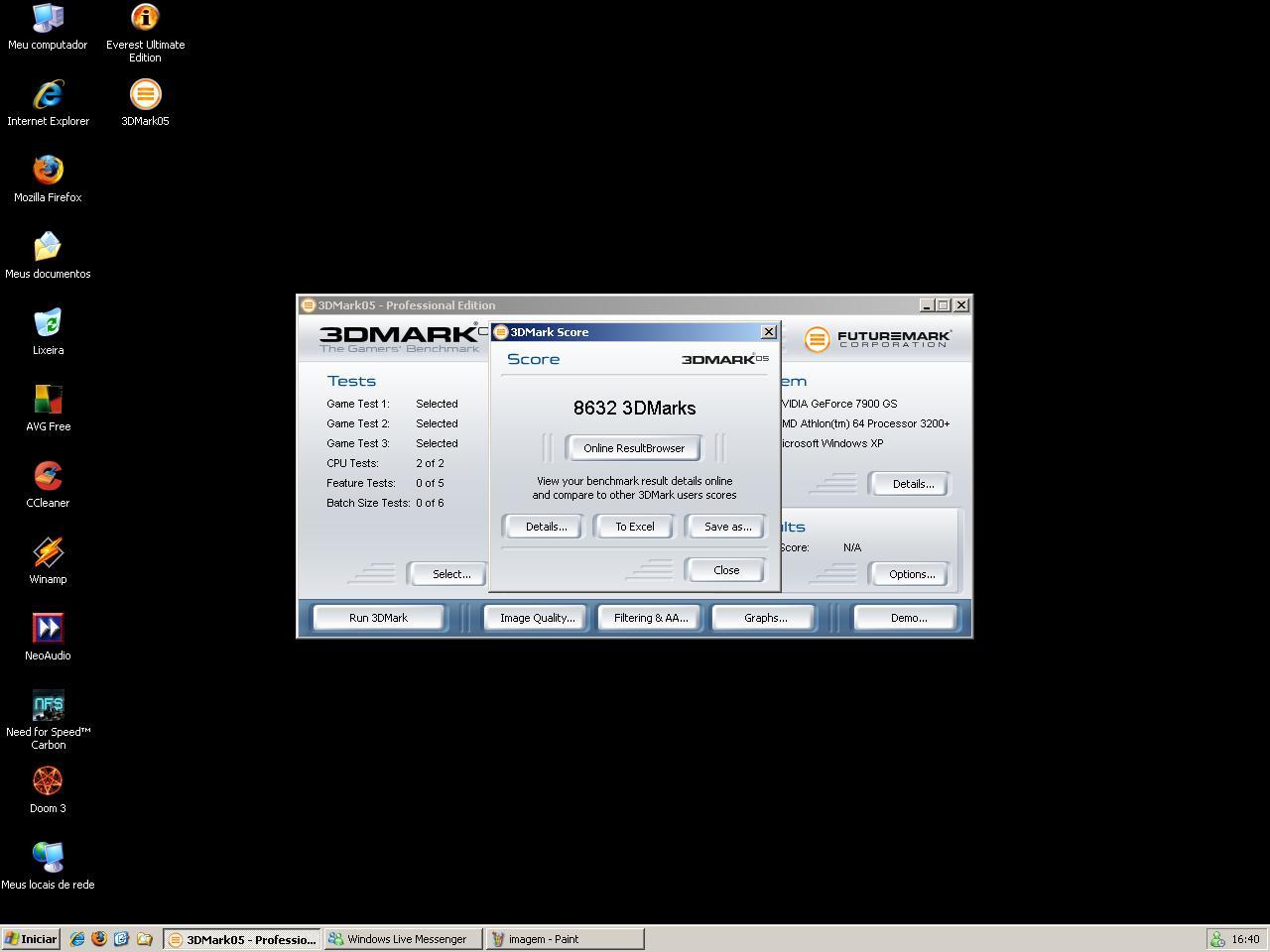Switch to 3DMark05 taskbar button
The height and width of the screenshot is (952, 1270).
pyautogui.click(x=242, y=938)
